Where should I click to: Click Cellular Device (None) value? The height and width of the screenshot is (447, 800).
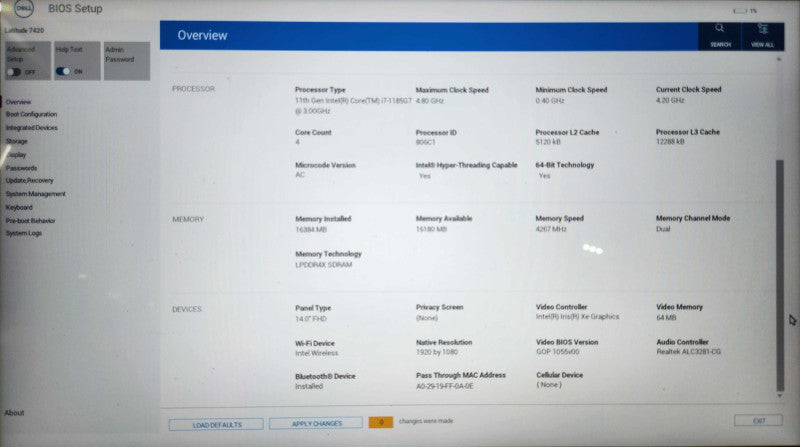548,385
